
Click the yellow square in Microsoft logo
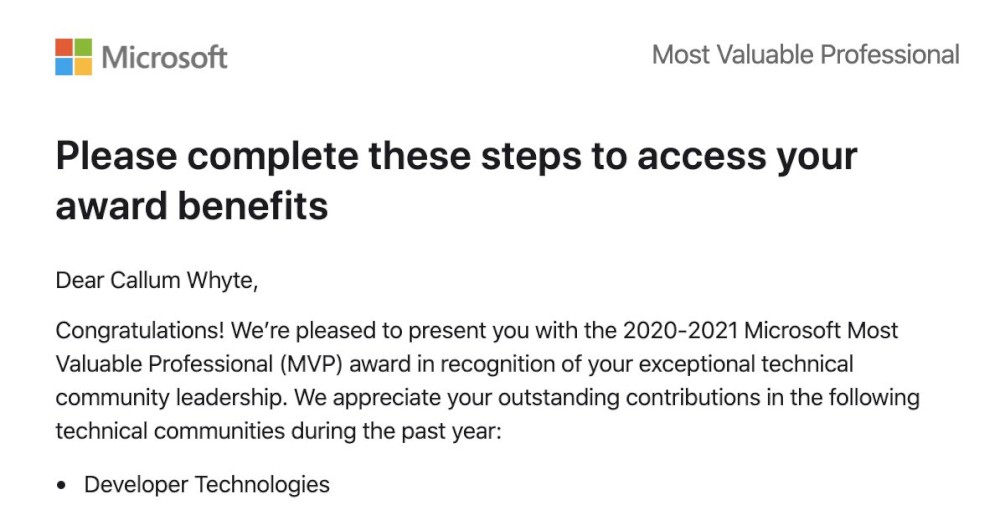(83, 66)
